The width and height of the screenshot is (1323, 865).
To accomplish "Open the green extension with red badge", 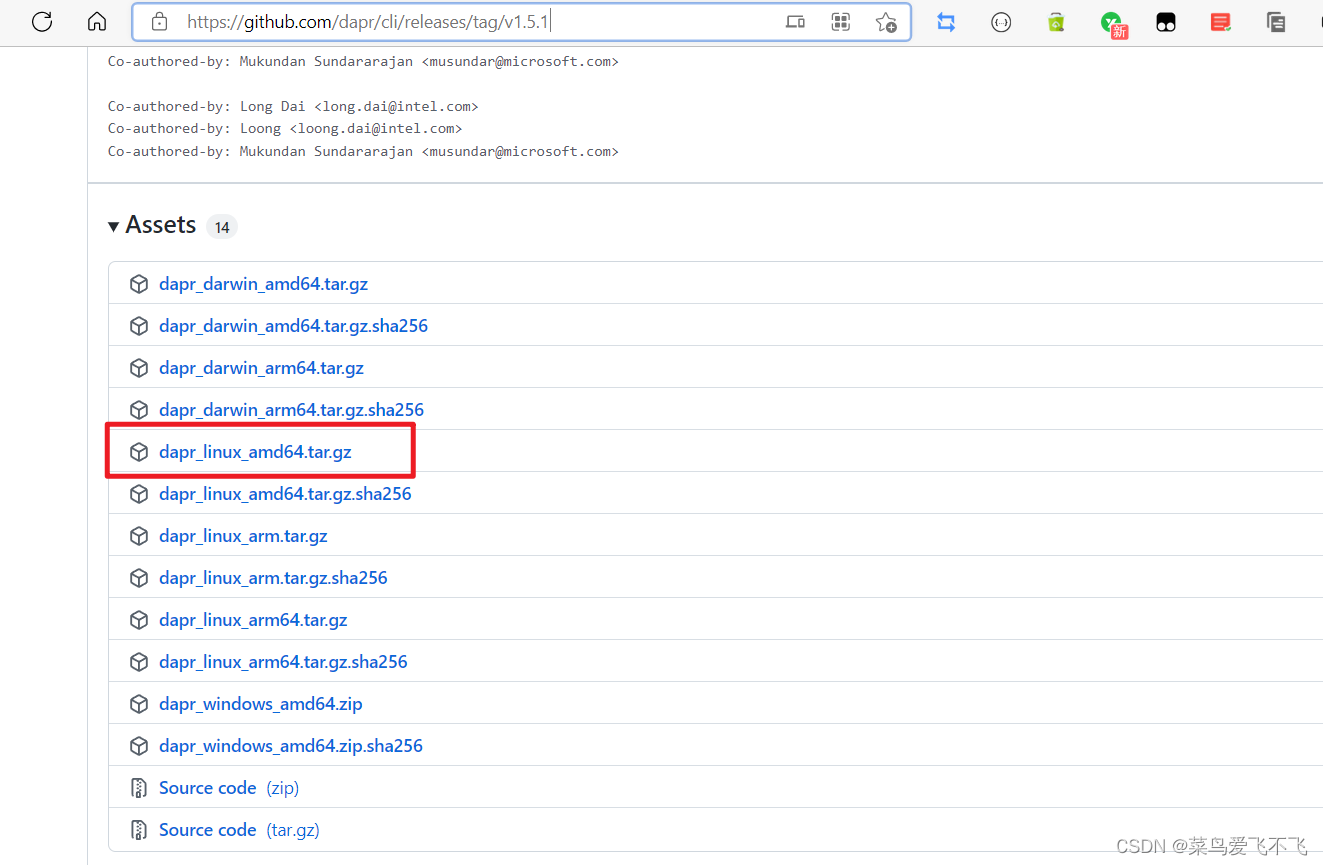I will (1113, 24).
